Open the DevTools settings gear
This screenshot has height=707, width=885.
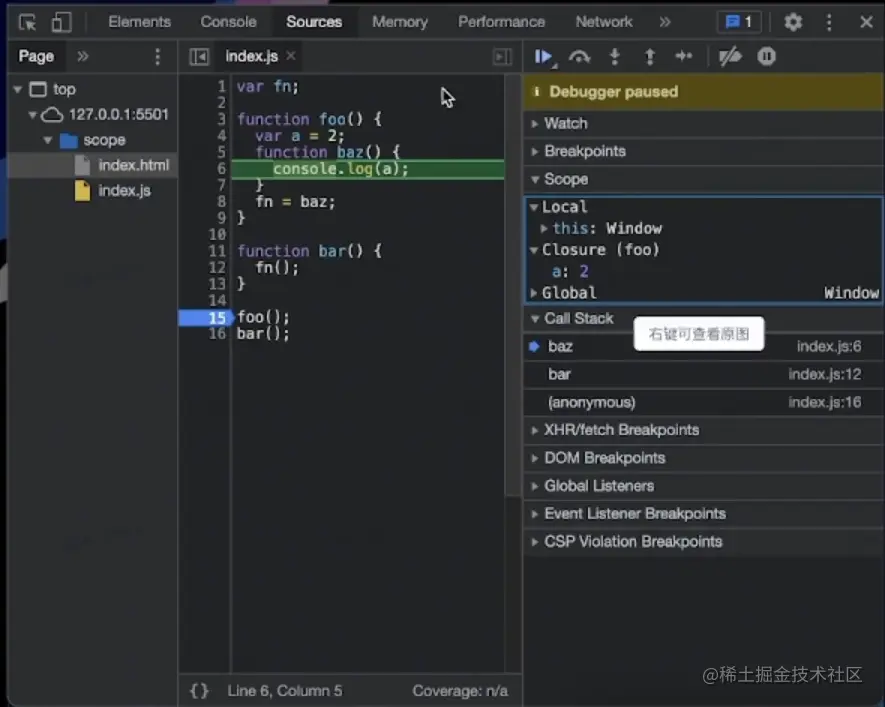tap(793, 22)
